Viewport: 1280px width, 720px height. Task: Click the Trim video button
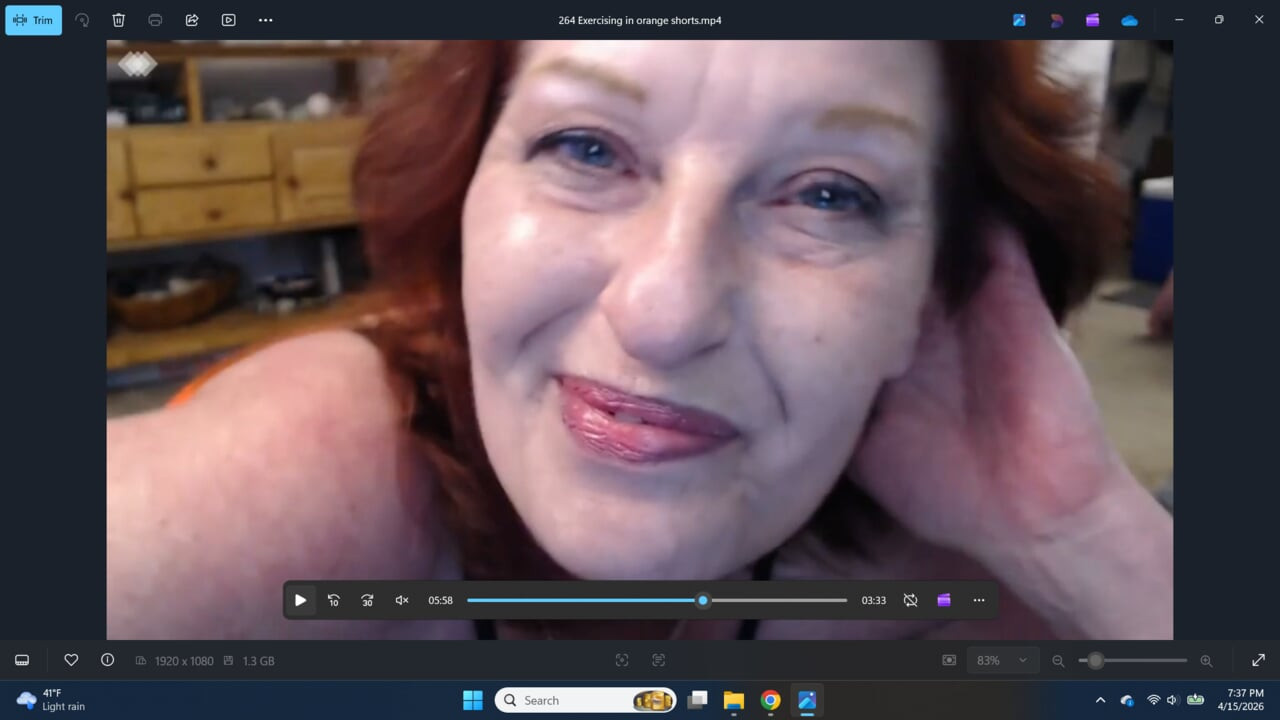33,20
